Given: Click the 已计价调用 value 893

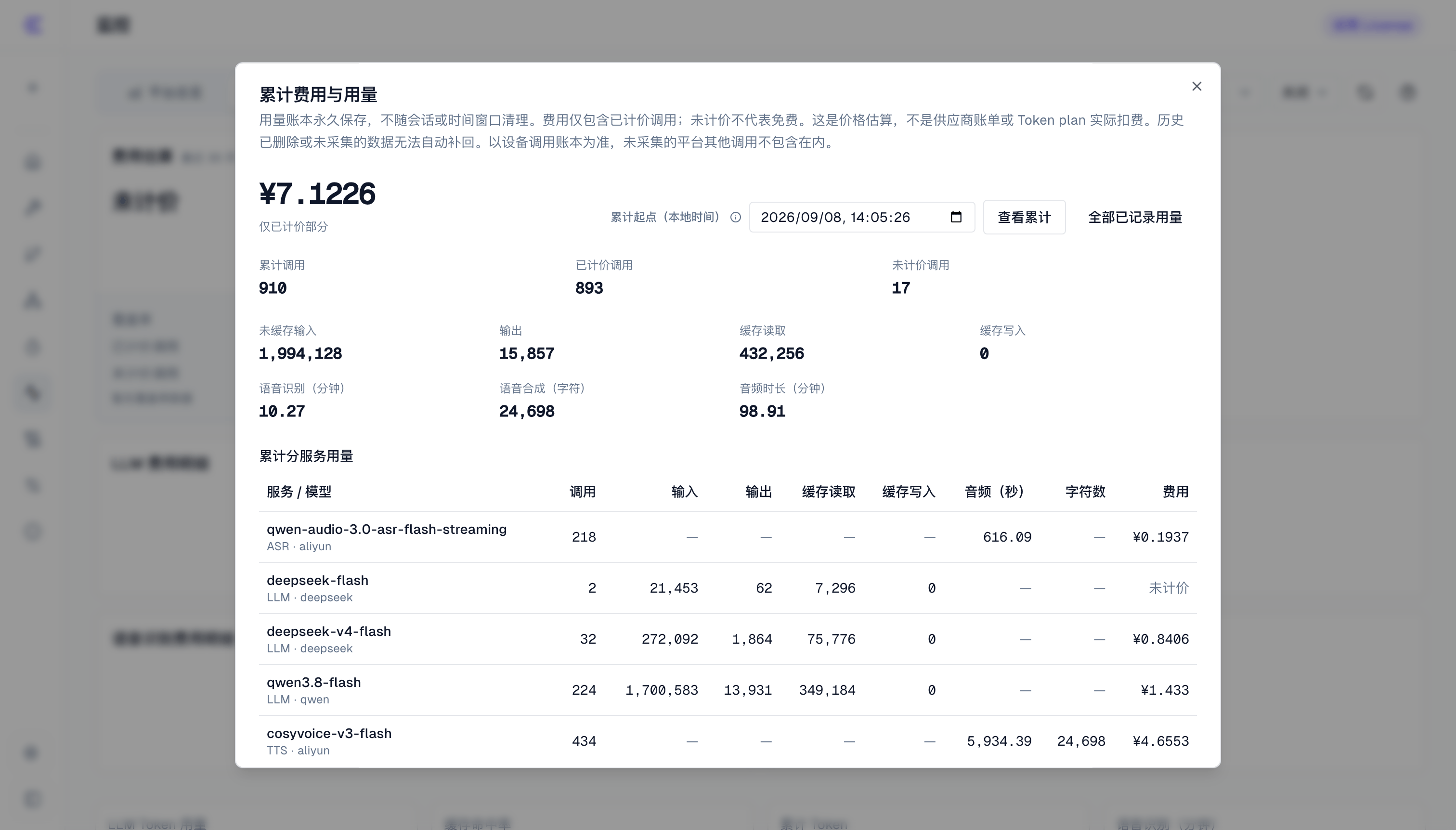Looking at the screenshot, I should [x=589, y=288].
